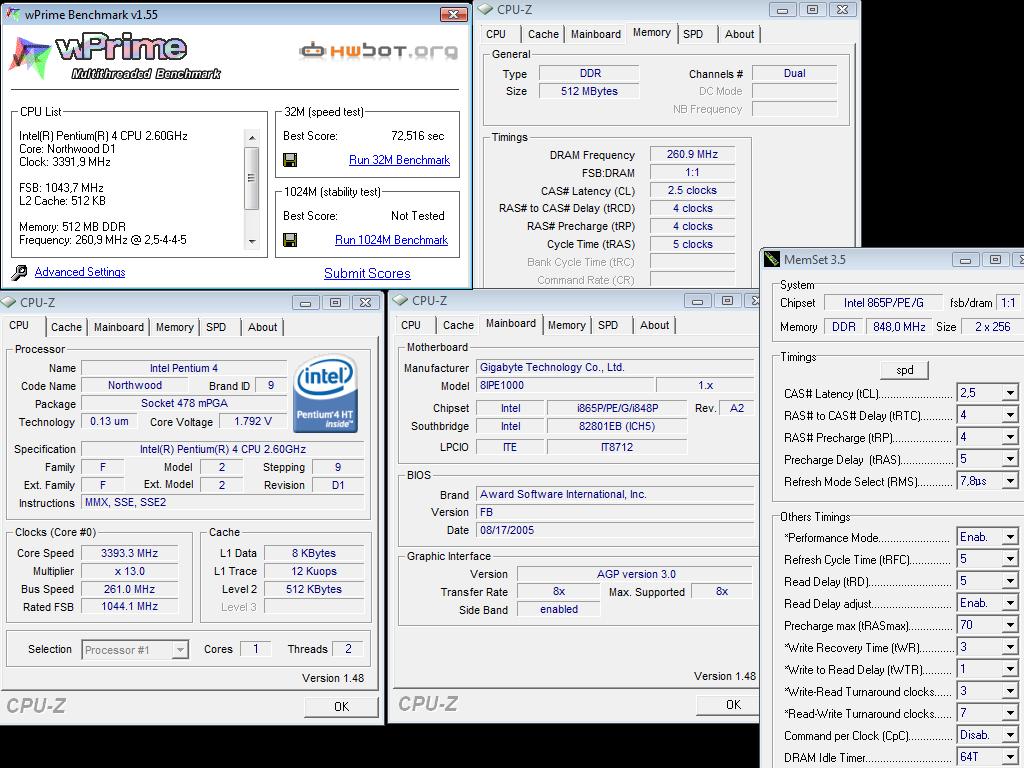Viewport: 1024px width, 768px height.
Task: Click the large wPrime colorful logo
Action: click(x=29, y=57)
